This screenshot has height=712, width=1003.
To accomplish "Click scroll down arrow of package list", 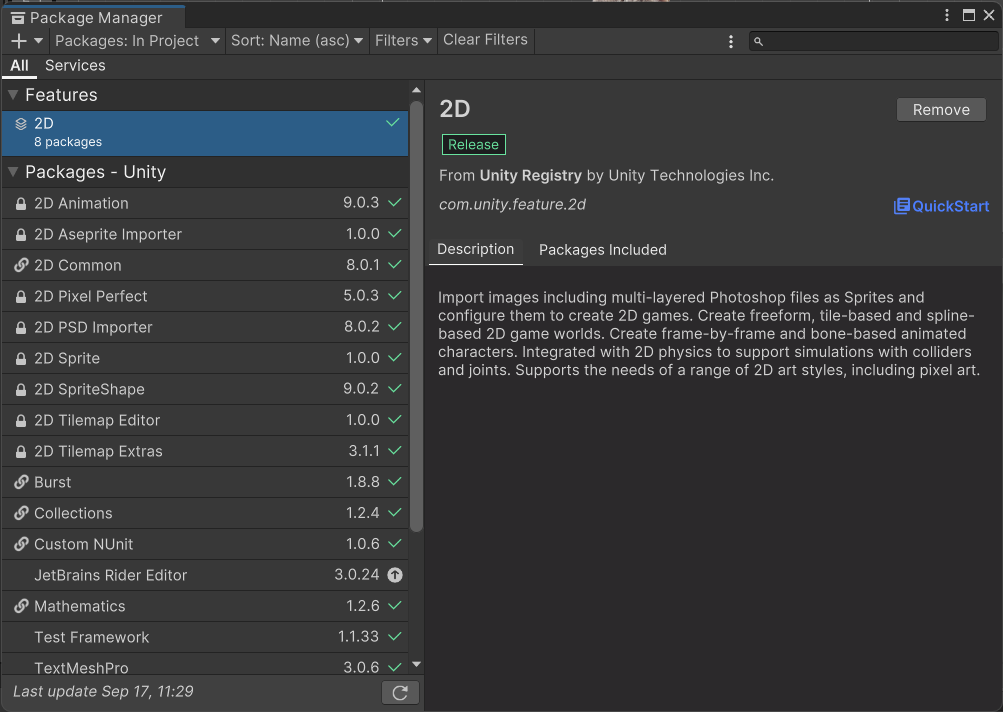I will point(416,665).
